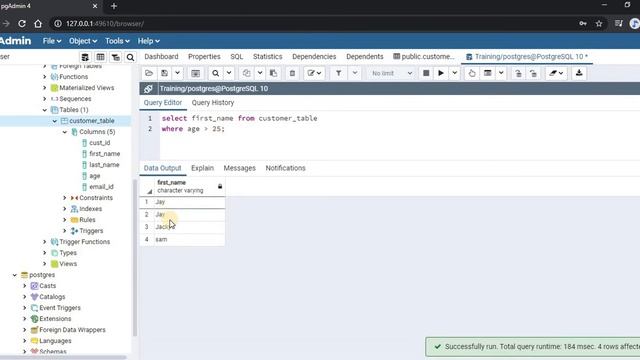Click the Download as CSV icon
Viewport: 640px width, 360px height.
coord(579,73)
